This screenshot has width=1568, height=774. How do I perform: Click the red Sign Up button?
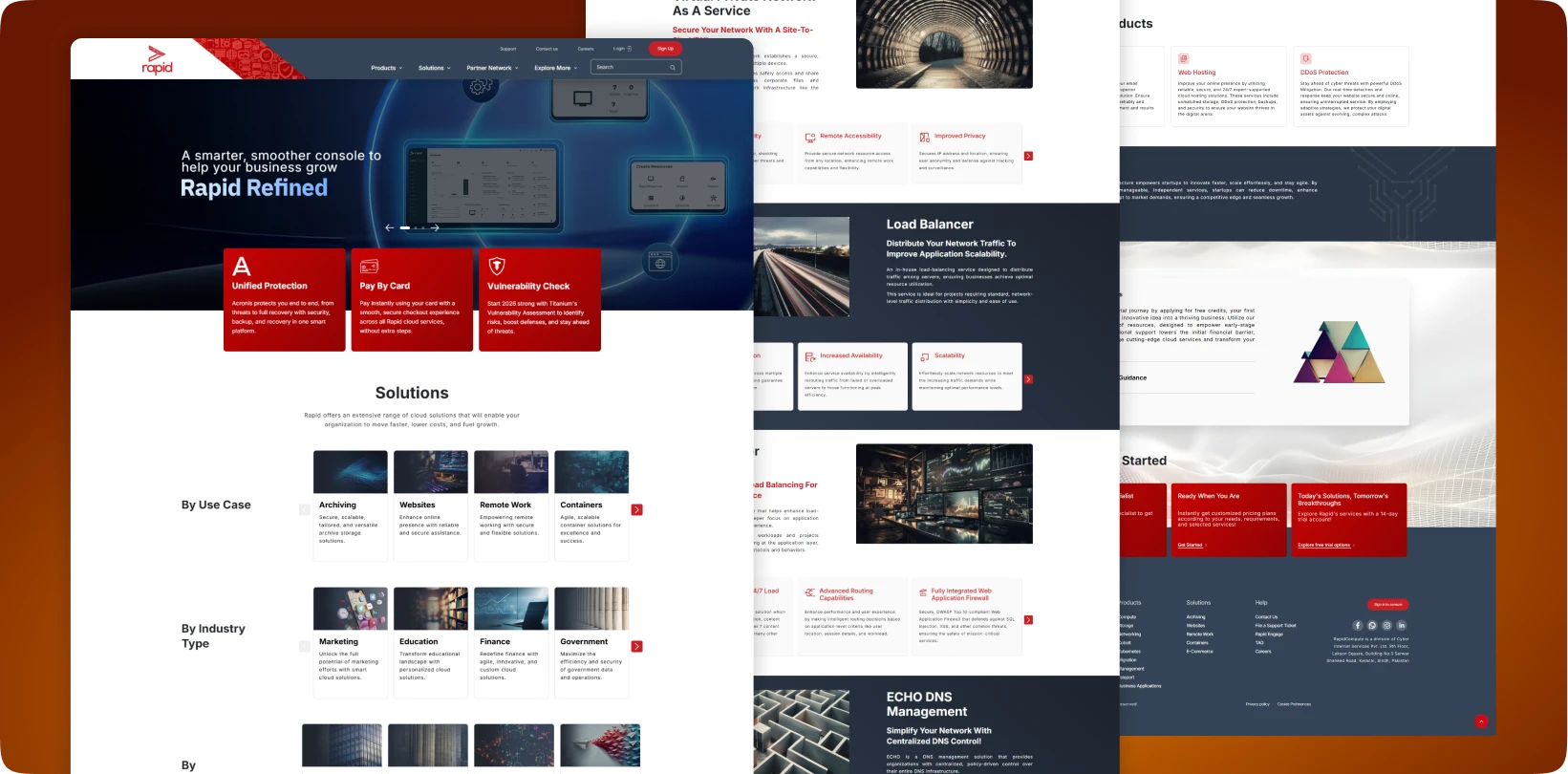pyautogui.click(x=665, y=49)
